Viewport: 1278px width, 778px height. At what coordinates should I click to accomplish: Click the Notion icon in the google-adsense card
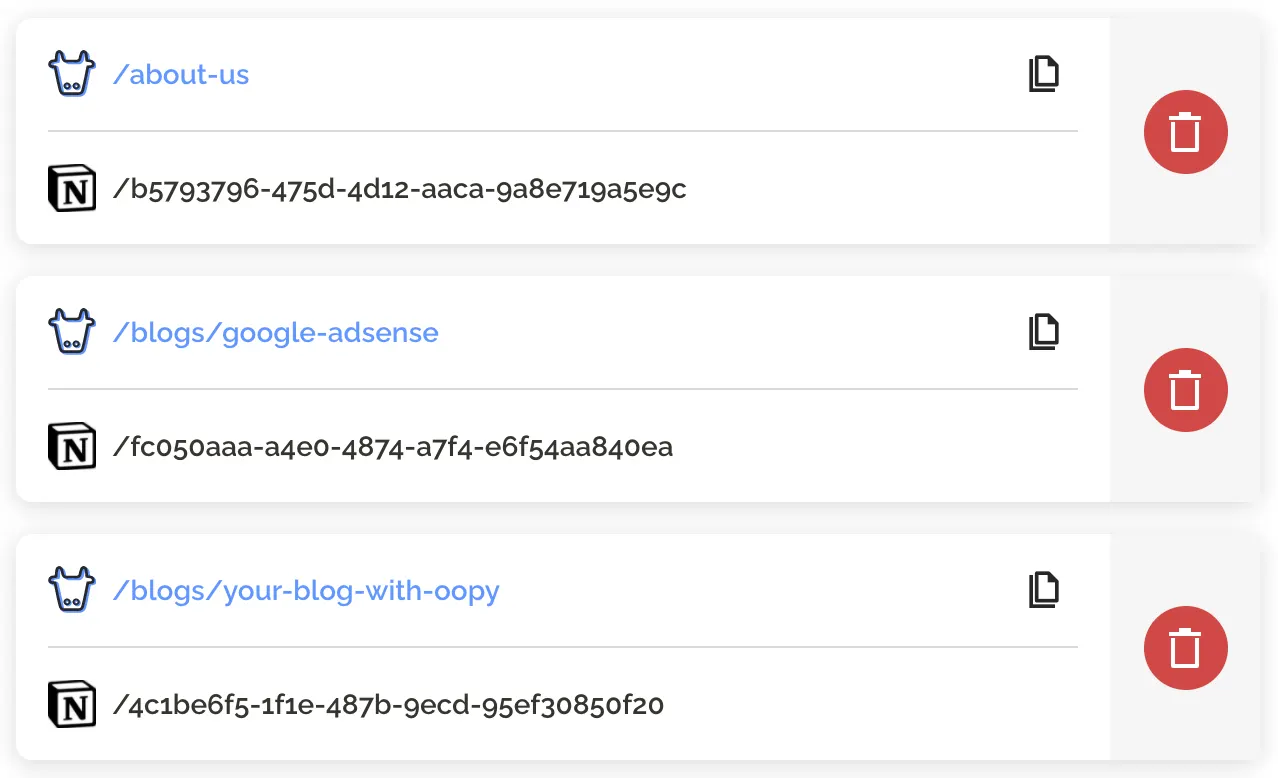(72, 446)
